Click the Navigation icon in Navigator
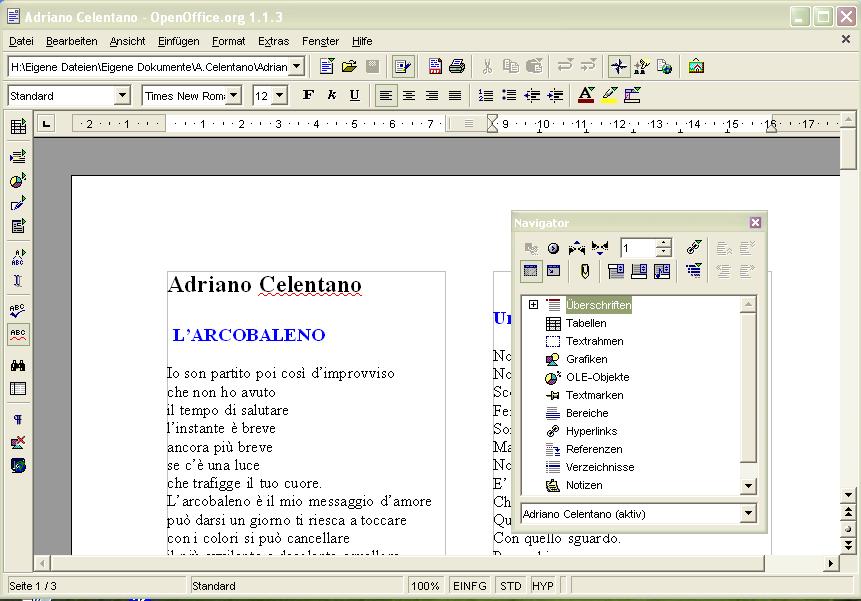 click(x=553, y=248)
